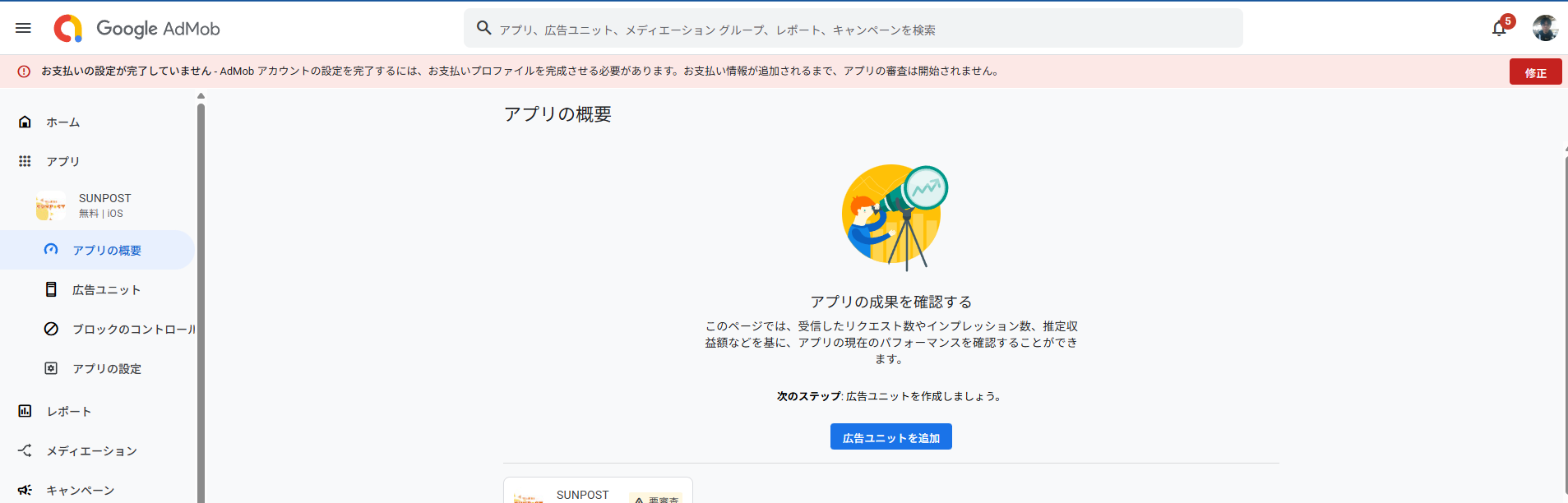Click the Campaigns megaphone icon
Image resolution: width=1568 pixels, height=503 pixels.
(25, 490)
